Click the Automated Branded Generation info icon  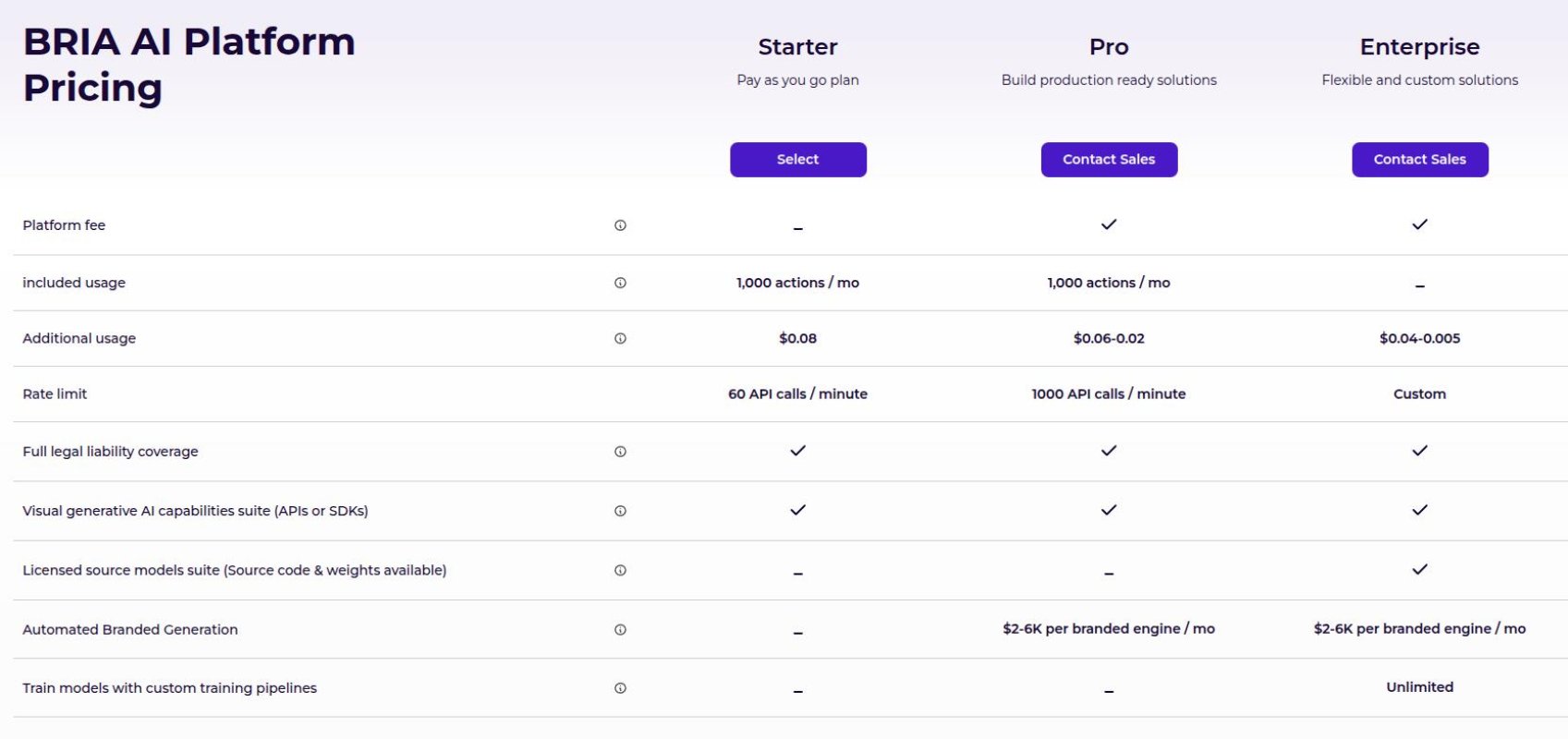point(620,629)
